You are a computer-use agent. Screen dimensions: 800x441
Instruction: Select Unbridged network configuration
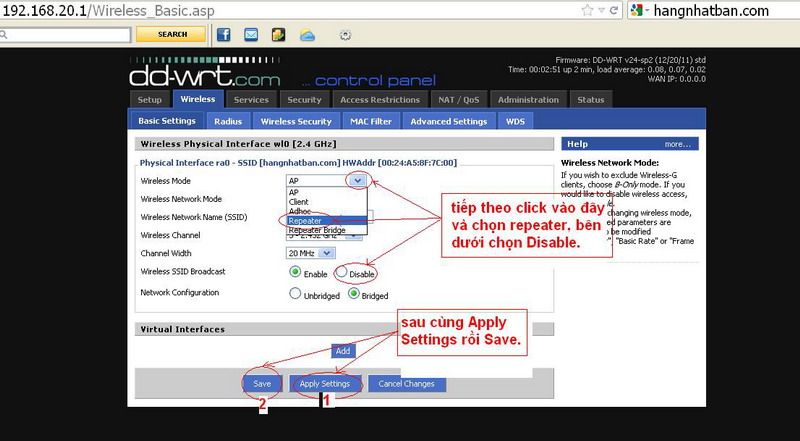pyautogui.click(x=294, y=293)
